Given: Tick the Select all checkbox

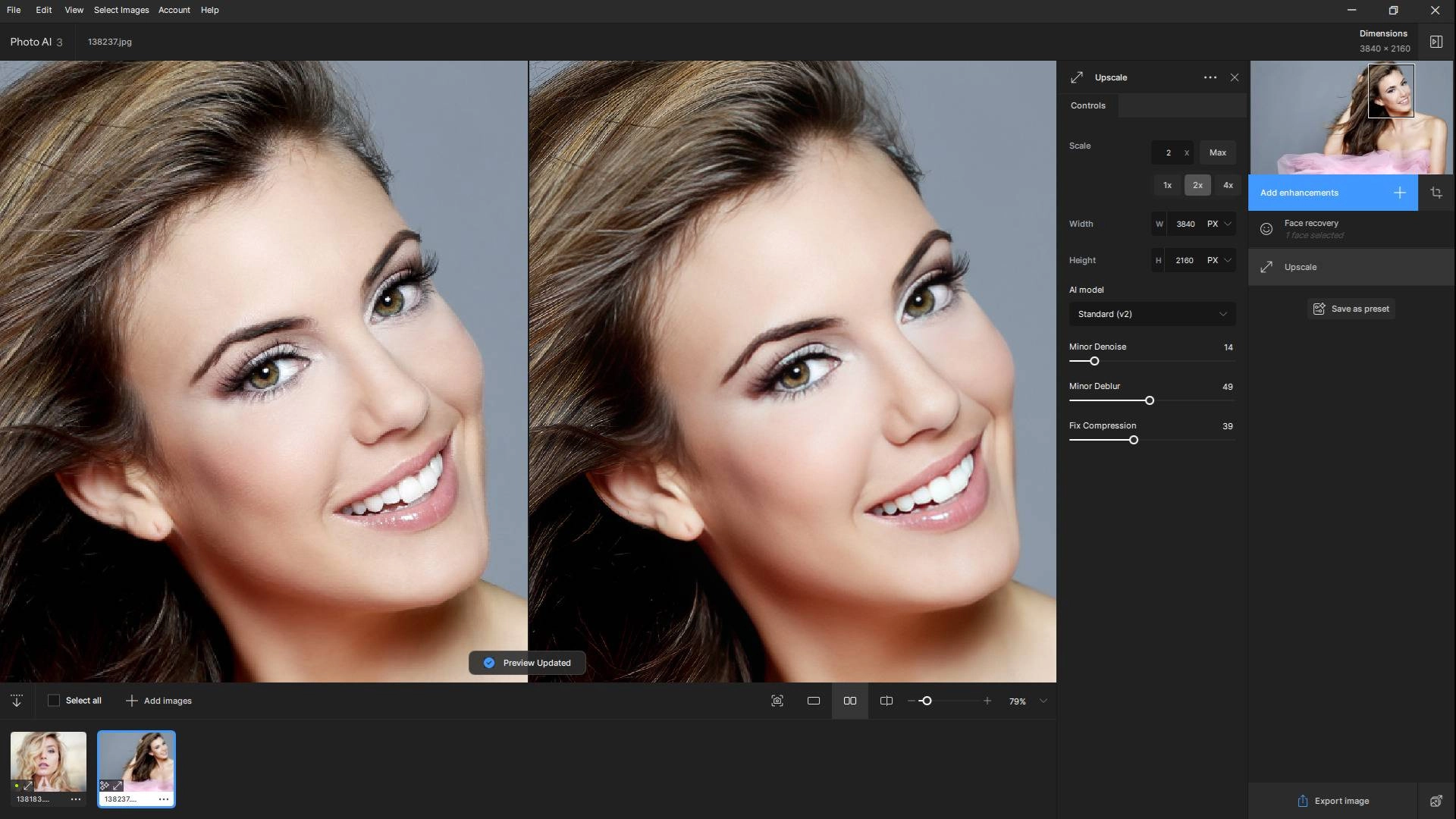Looking at the screenshot, I should [54, 701].
